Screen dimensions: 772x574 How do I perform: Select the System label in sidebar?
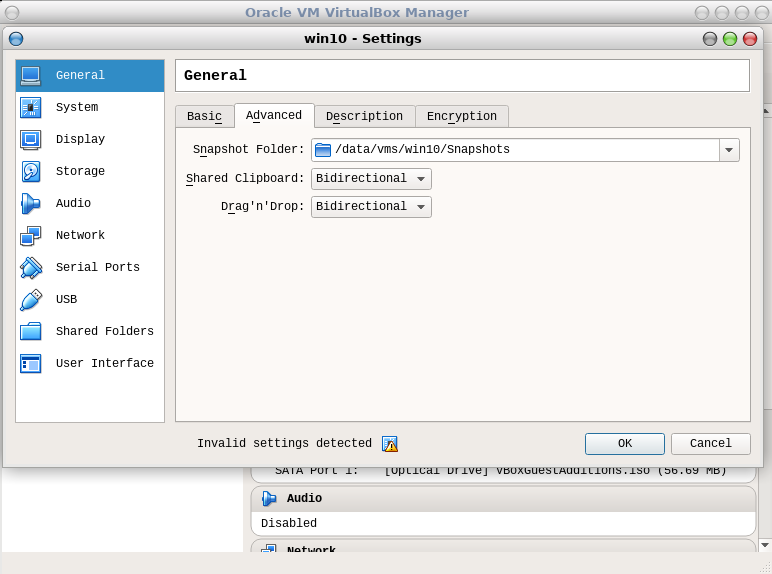(x=77, y=107)
